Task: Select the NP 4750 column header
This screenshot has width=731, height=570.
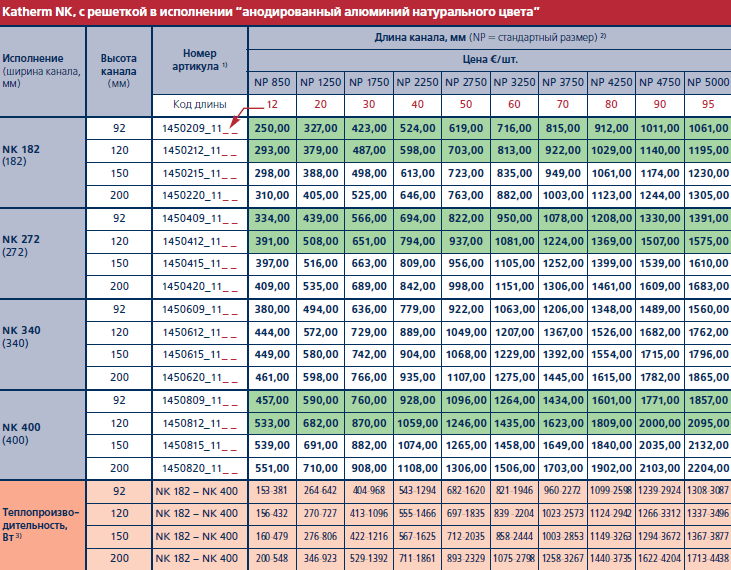Action: (x=660, y=82)
